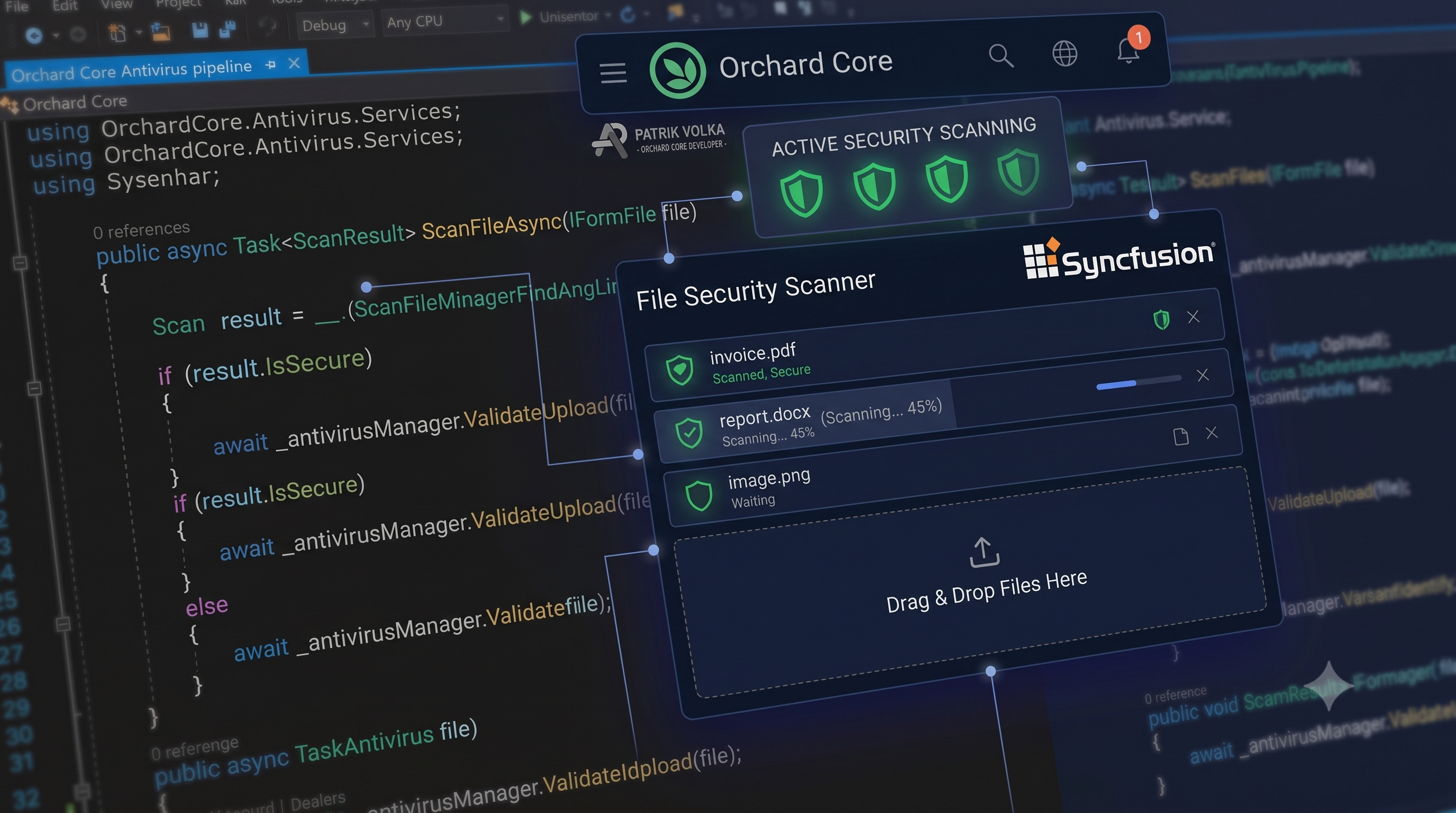Click the File Security Scanner heading
The height and width of the screenshot is (813, 1456).
coord(756,291)
